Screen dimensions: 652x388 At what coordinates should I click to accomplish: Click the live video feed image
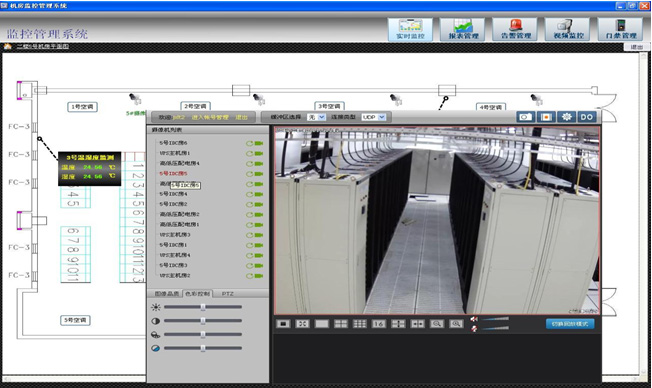437,220
